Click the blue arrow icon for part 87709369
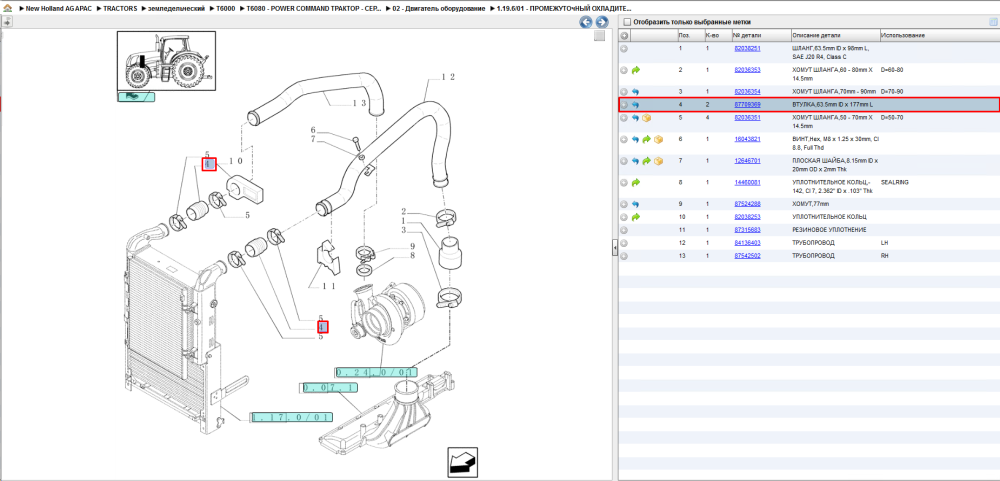 click(636, 105)
